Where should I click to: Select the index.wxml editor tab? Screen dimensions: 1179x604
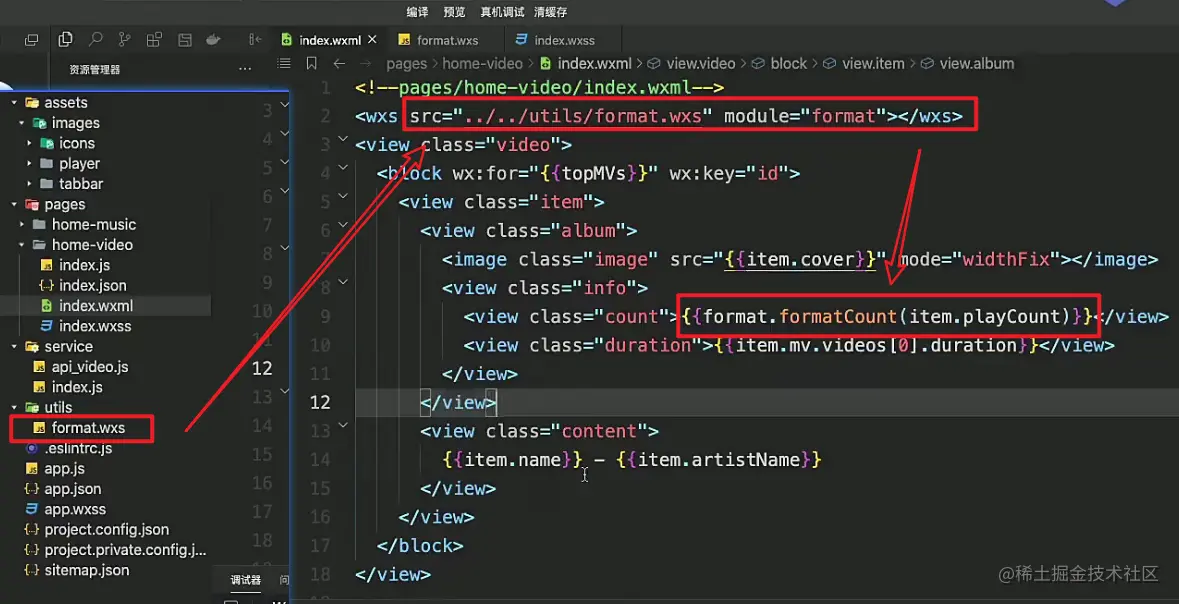[x=329, y=41]
